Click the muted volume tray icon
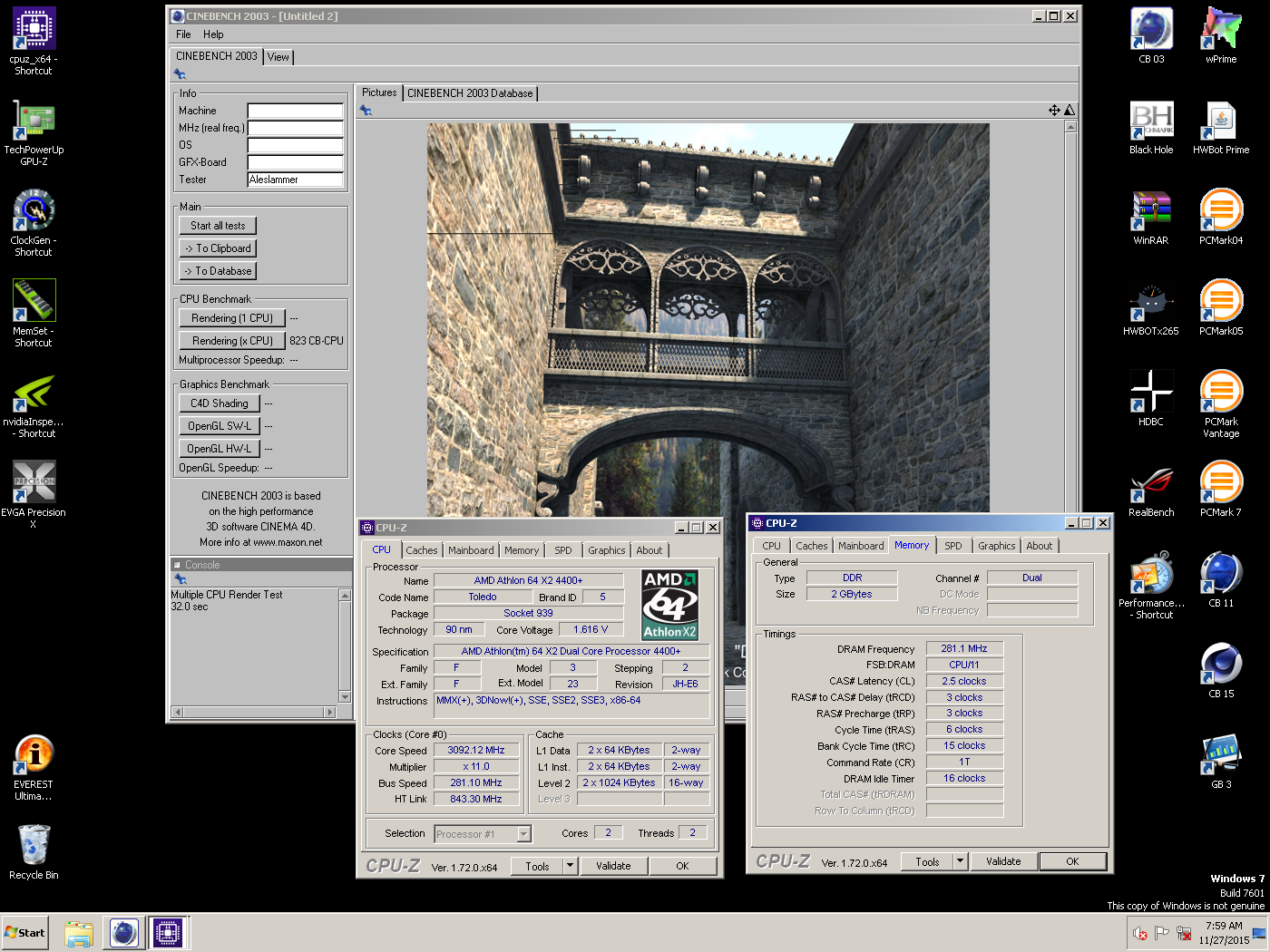Screen dimensions: 1270x952 click(x=1140, y=933)
